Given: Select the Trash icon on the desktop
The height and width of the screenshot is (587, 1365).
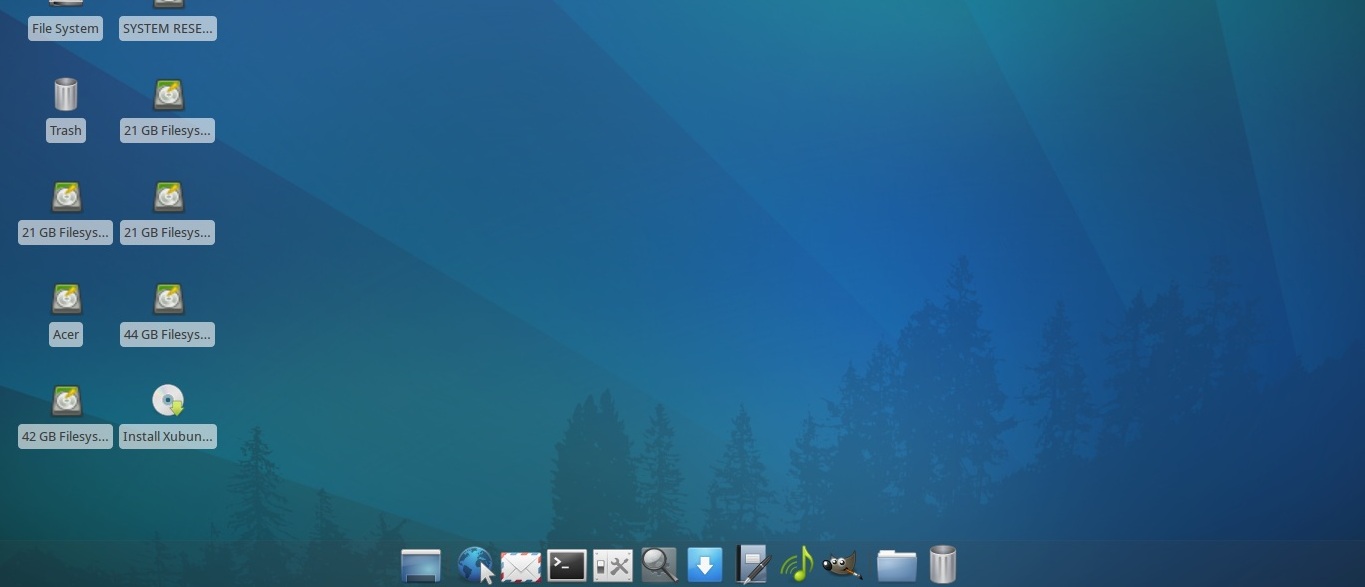Looking at the screenshot, I should [x=65, y=95].
